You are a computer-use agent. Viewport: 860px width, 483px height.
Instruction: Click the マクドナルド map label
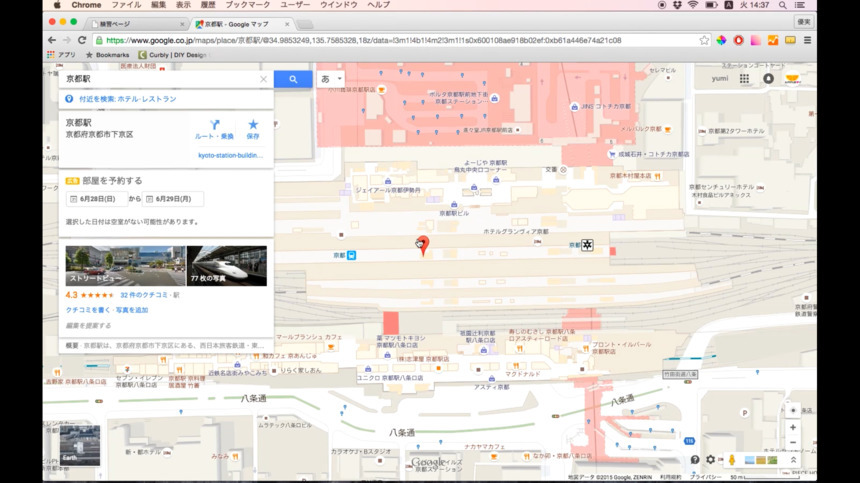tap(522, 374)
